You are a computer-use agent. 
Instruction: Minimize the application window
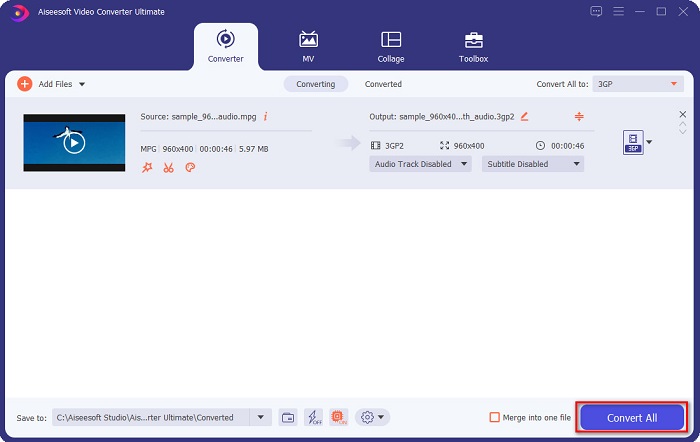(640, 11)
